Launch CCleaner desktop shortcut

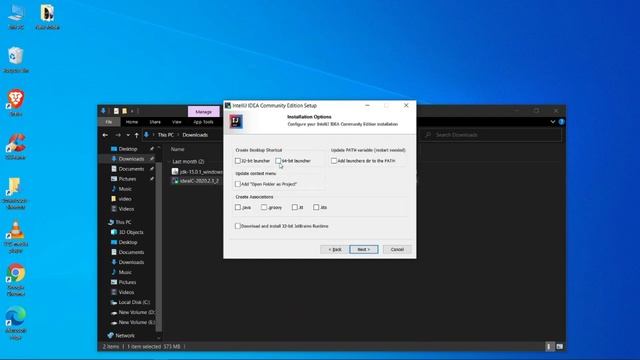coord(16,146)
